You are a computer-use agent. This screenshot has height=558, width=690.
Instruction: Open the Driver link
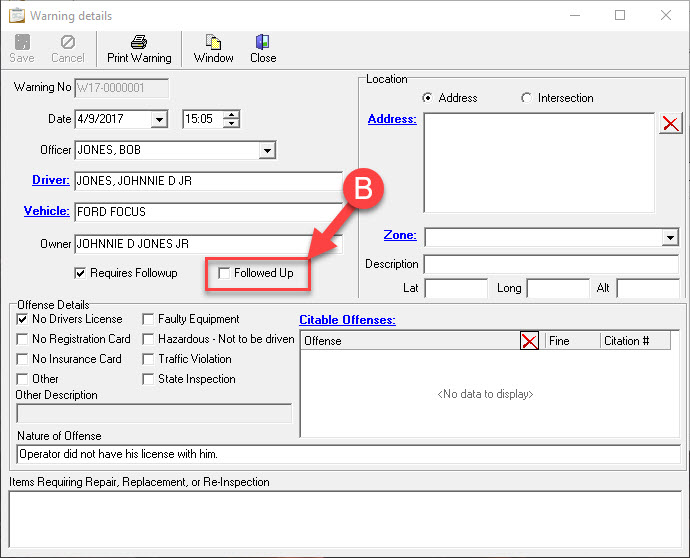[50, 180]
